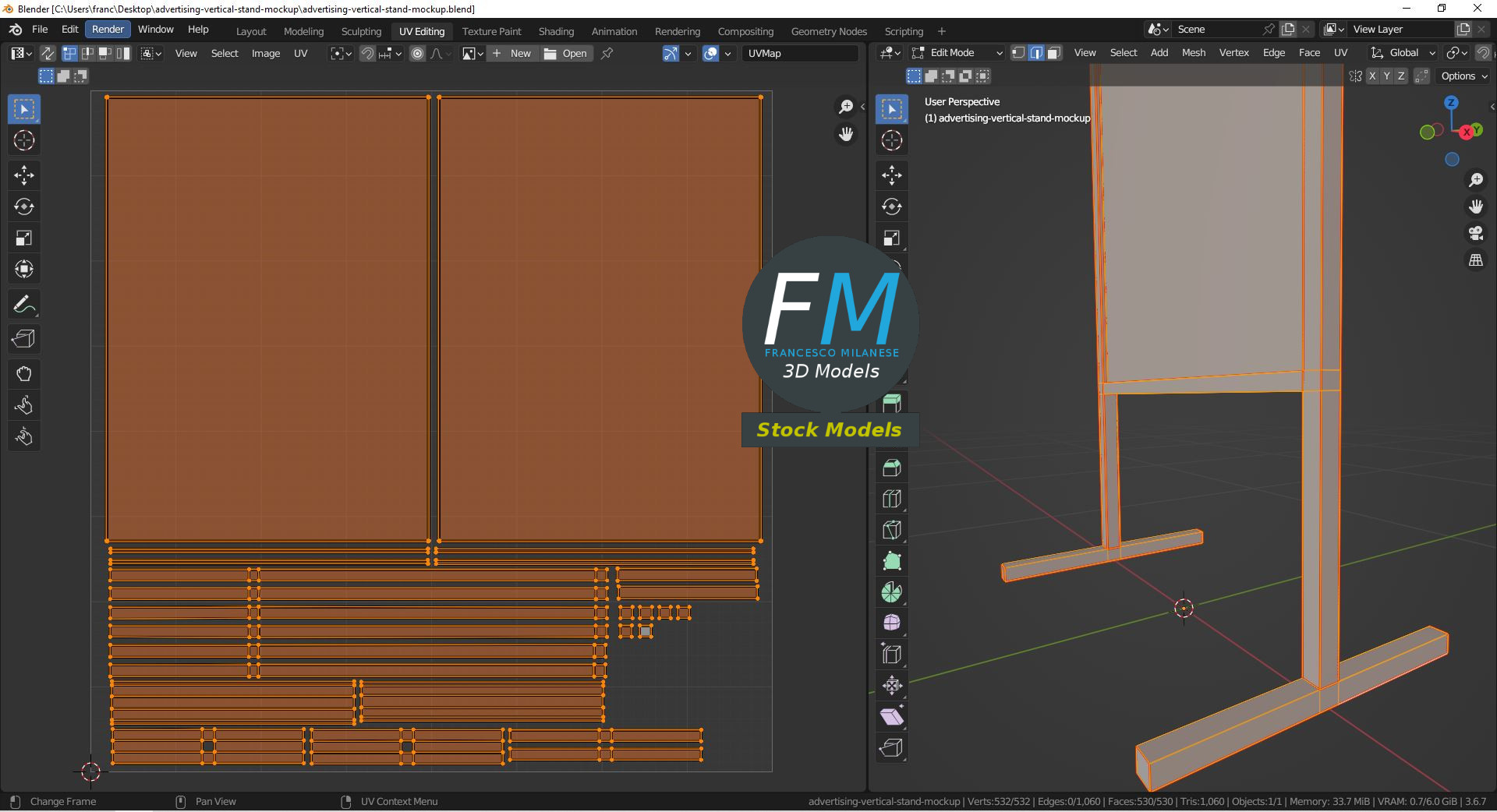The width and height of the screenshot is (1497, 812).
Task: Click the View Layer name field
Action: point(1401,29)
